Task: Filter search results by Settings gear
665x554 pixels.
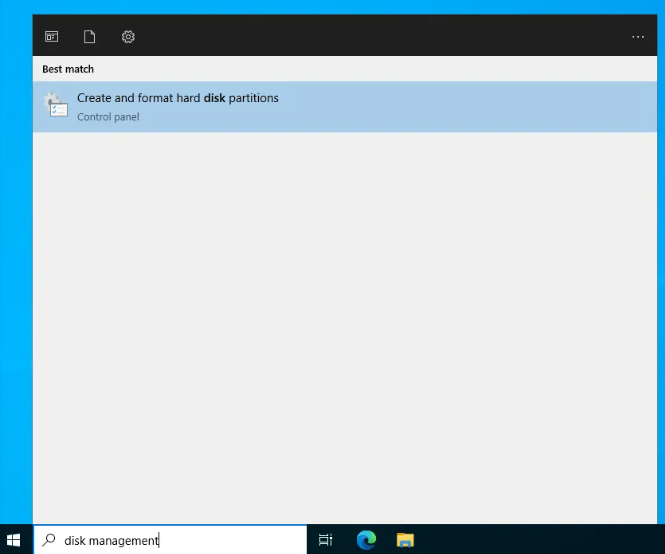Action: [x=128, y=37]
